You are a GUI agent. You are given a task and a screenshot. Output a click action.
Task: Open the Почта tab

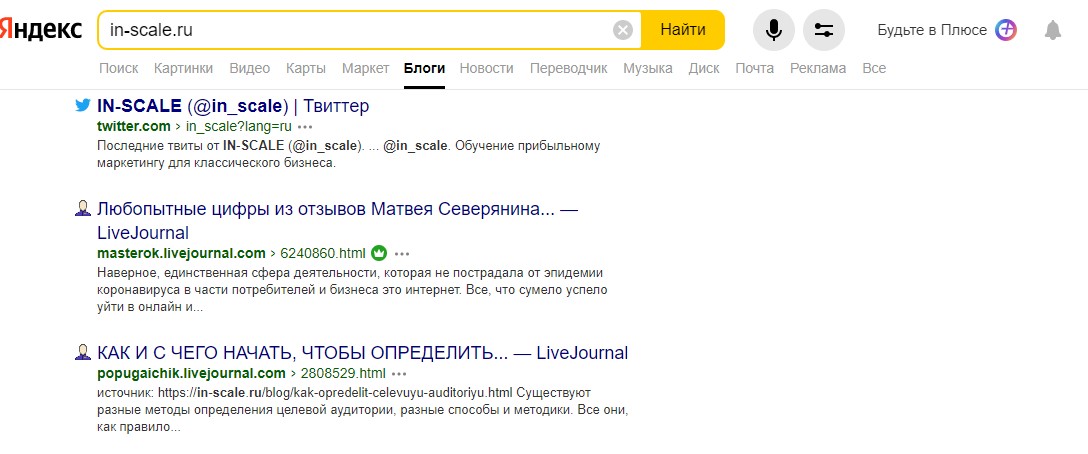754,68
